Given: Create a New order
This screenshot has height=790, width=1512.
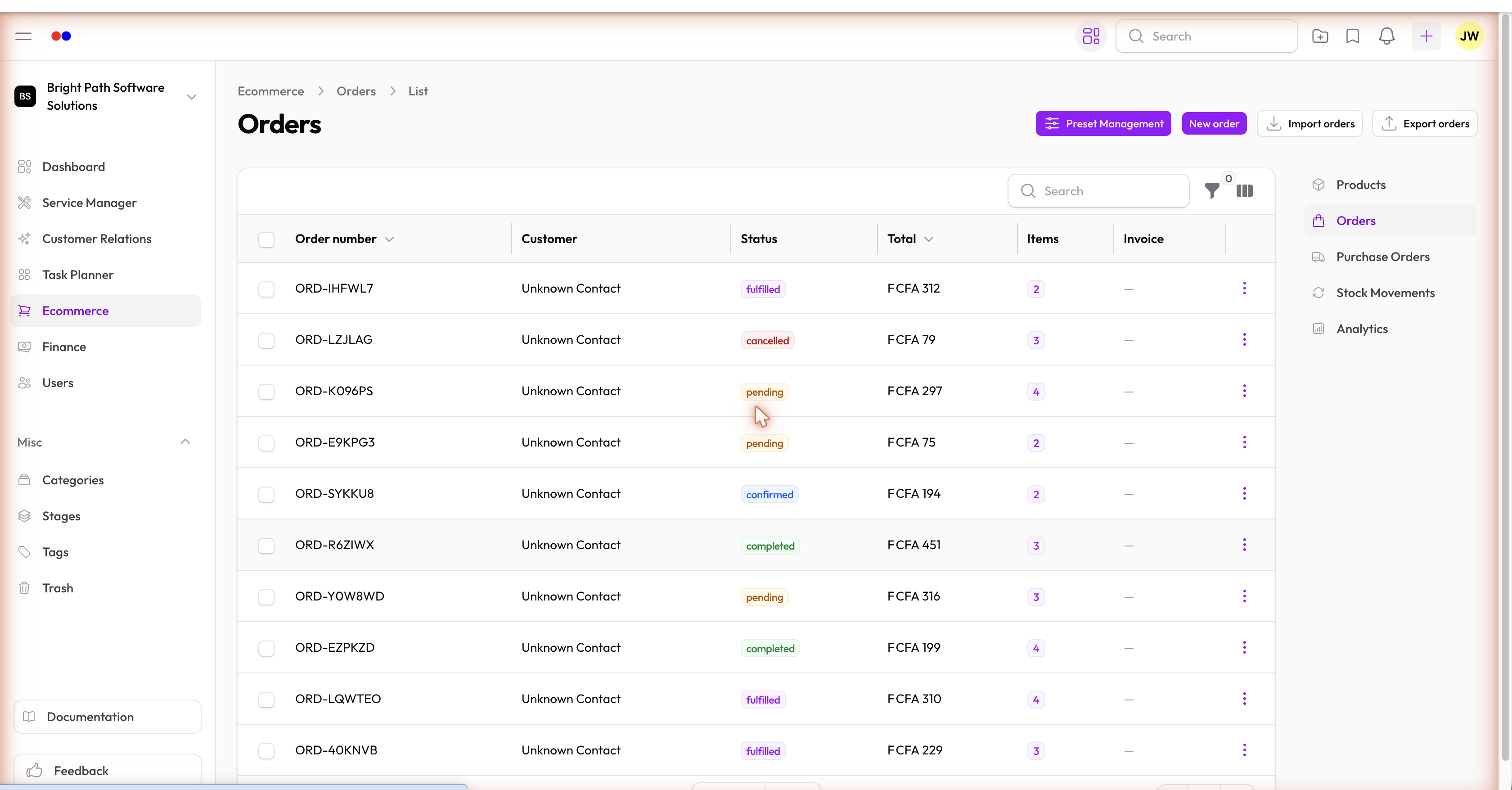Looking at the screenshot, I should 1214,124.
